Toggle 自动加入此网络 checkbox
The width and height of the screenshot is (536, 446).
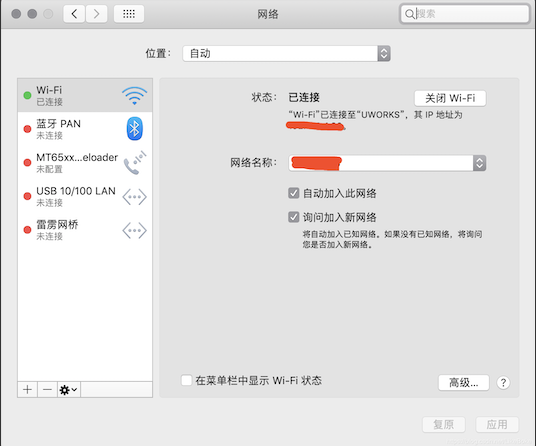click(294, 193)
